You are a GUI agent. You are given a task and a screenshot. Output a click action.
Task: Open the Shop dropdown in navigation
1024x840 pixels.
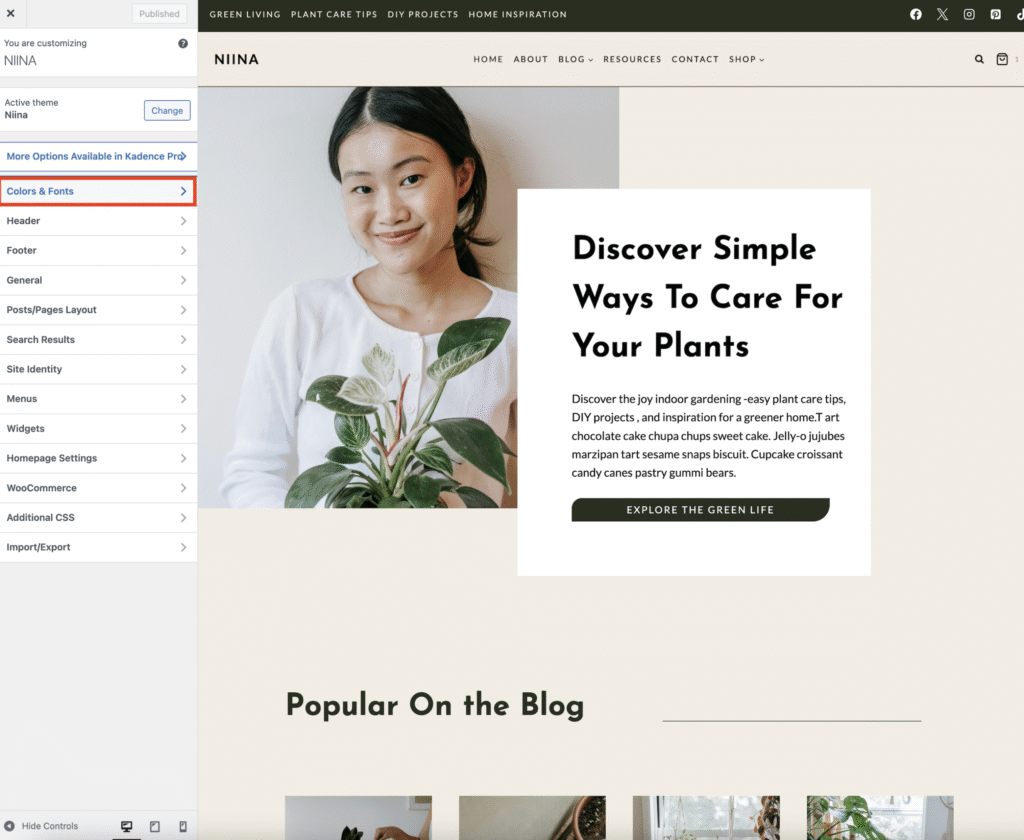(746, 59)
